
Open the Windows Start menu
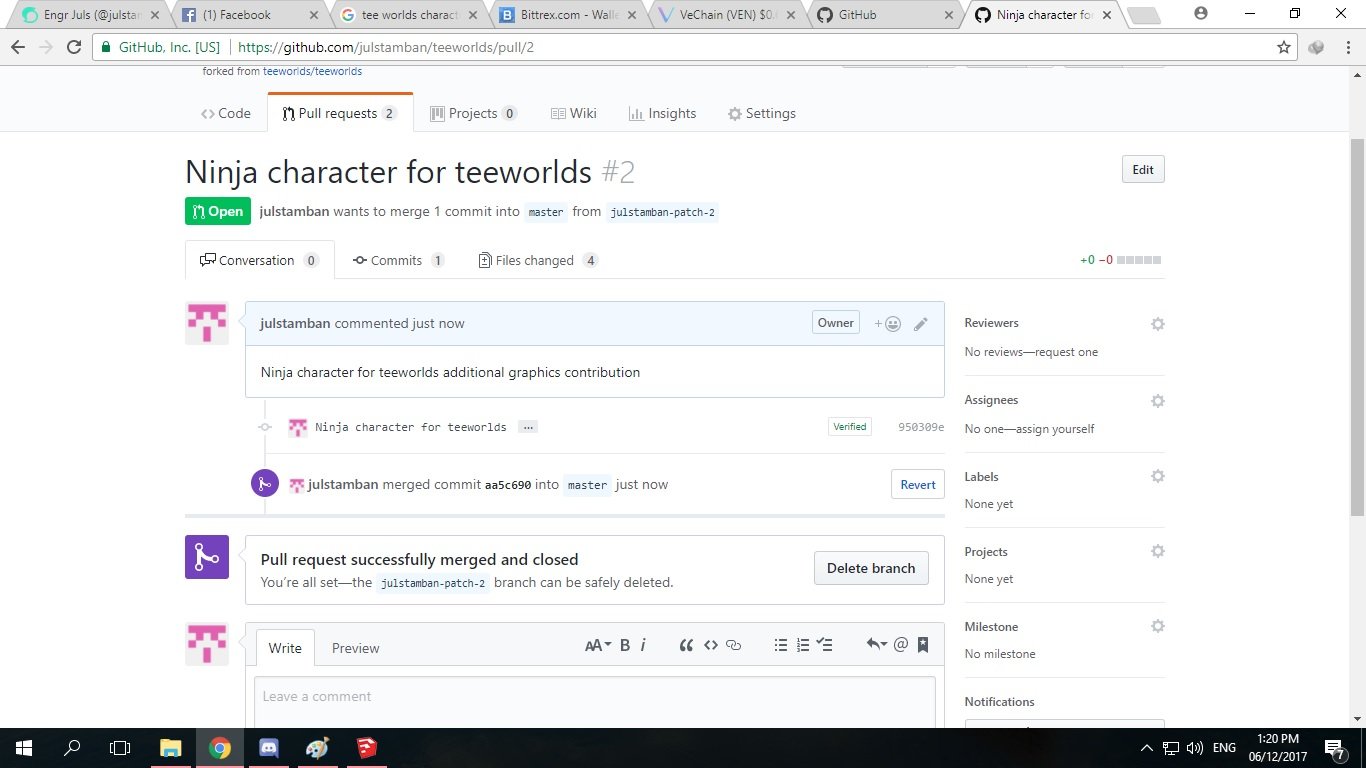pyautogui.click(x=24, y=748)
